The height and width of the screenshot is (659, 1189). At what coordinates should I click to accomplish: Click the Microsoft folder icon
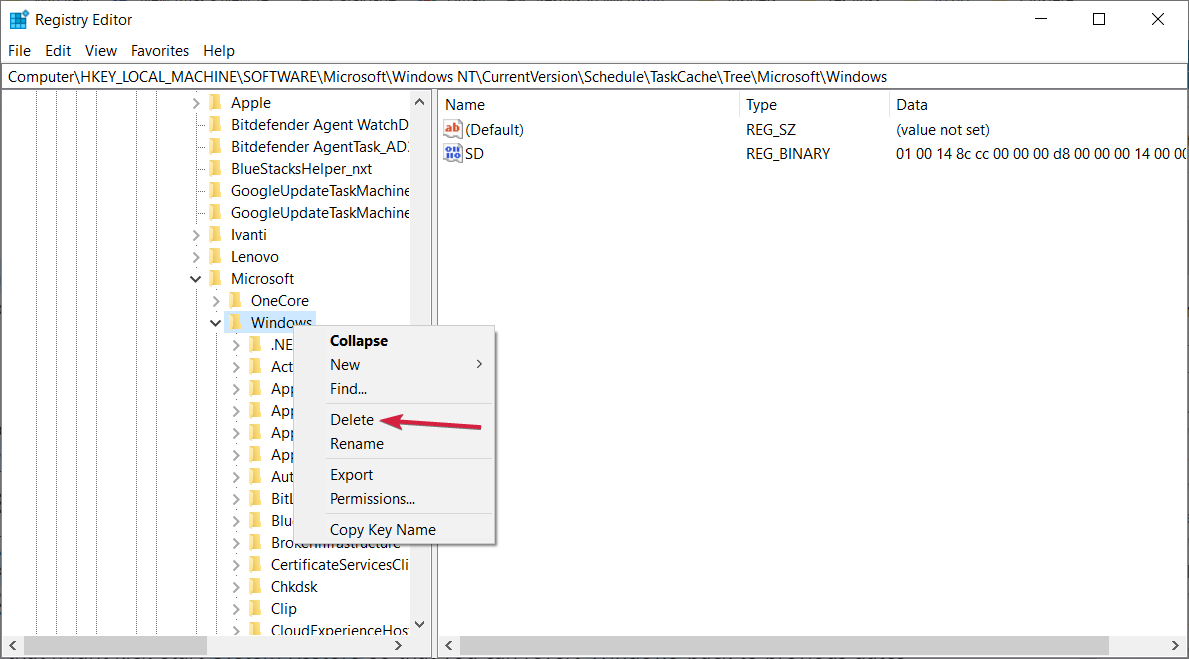coord(215,278)
